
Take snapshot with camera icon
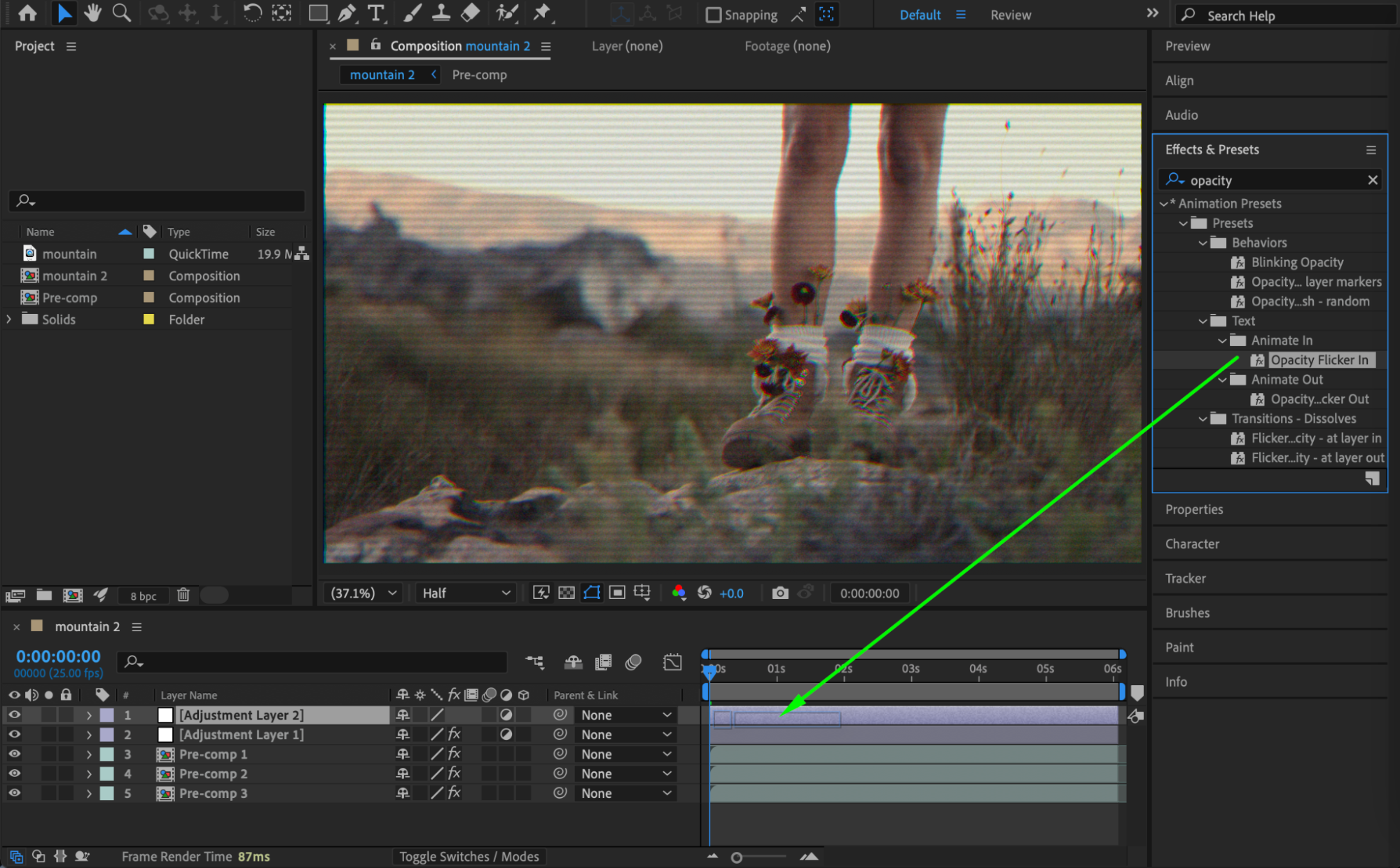pyautogui.click(x=780, y=593)
